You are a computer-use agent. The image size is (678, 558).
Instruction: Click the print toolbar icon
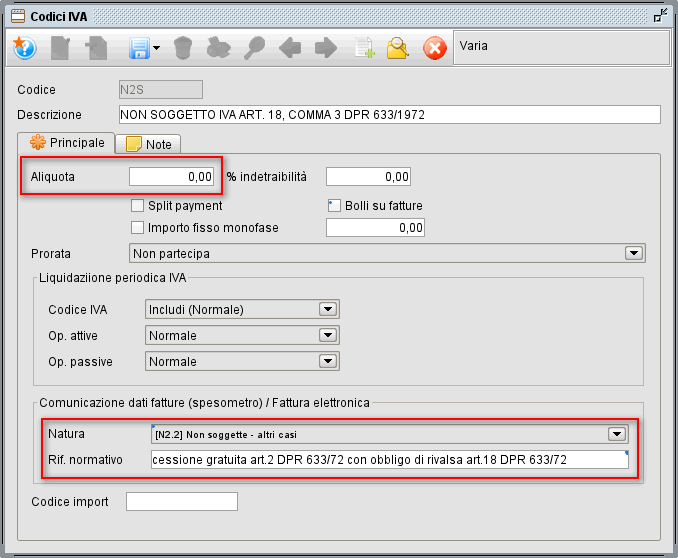pos(218,48)
